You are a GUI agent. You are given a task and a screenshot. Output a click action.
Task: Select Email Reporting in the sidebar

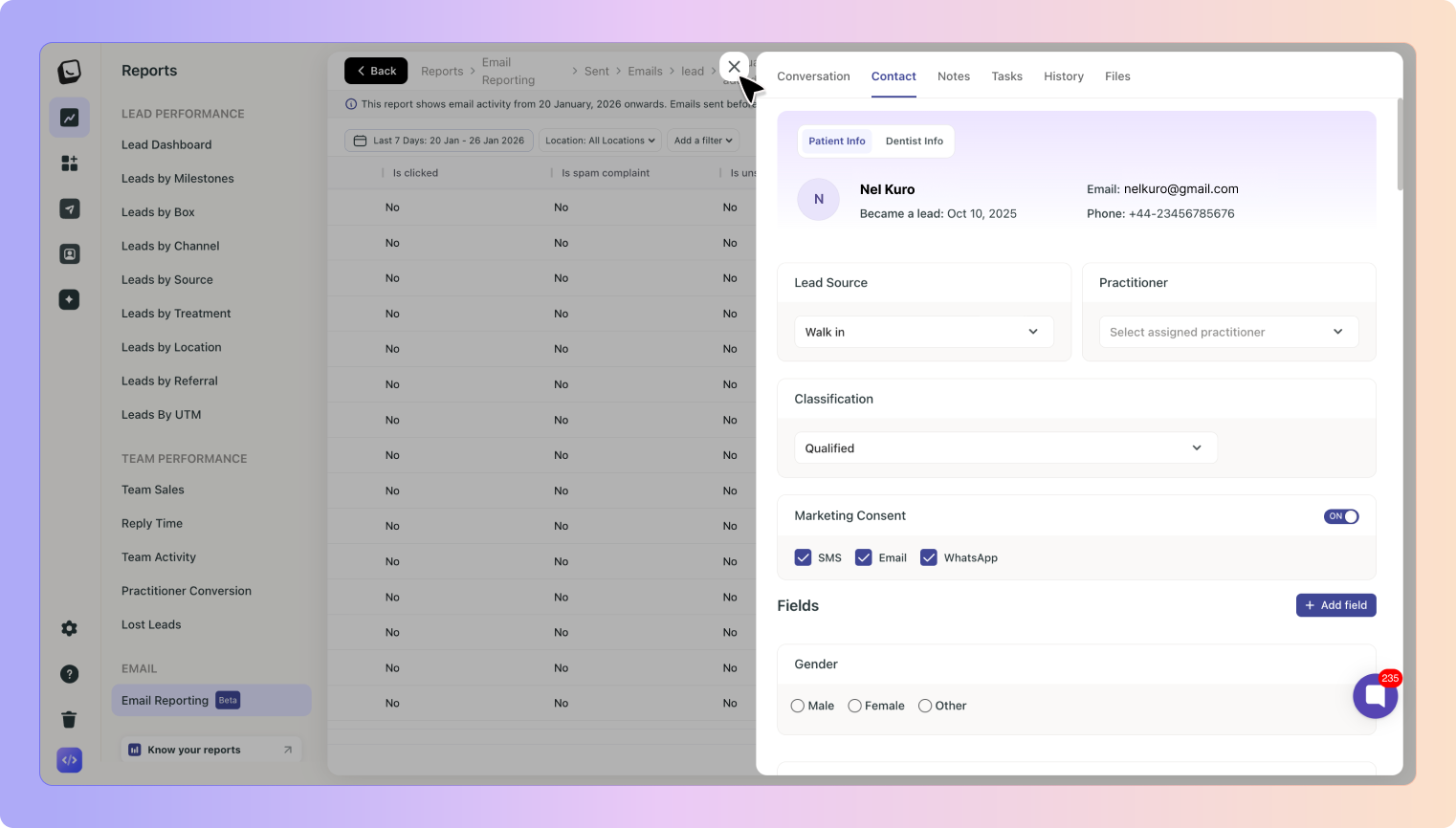pyautogui.click(x=211, y=700)
